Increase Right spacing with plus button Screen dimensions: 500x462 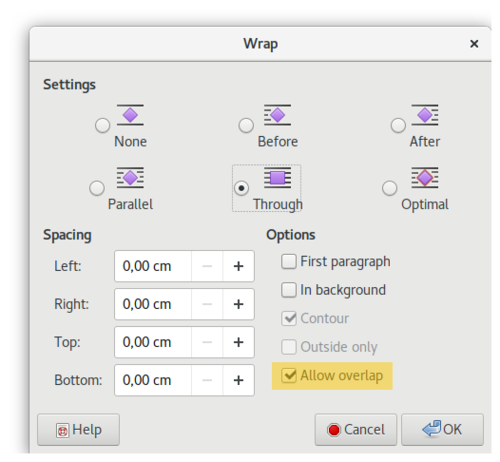pos(238,304)
